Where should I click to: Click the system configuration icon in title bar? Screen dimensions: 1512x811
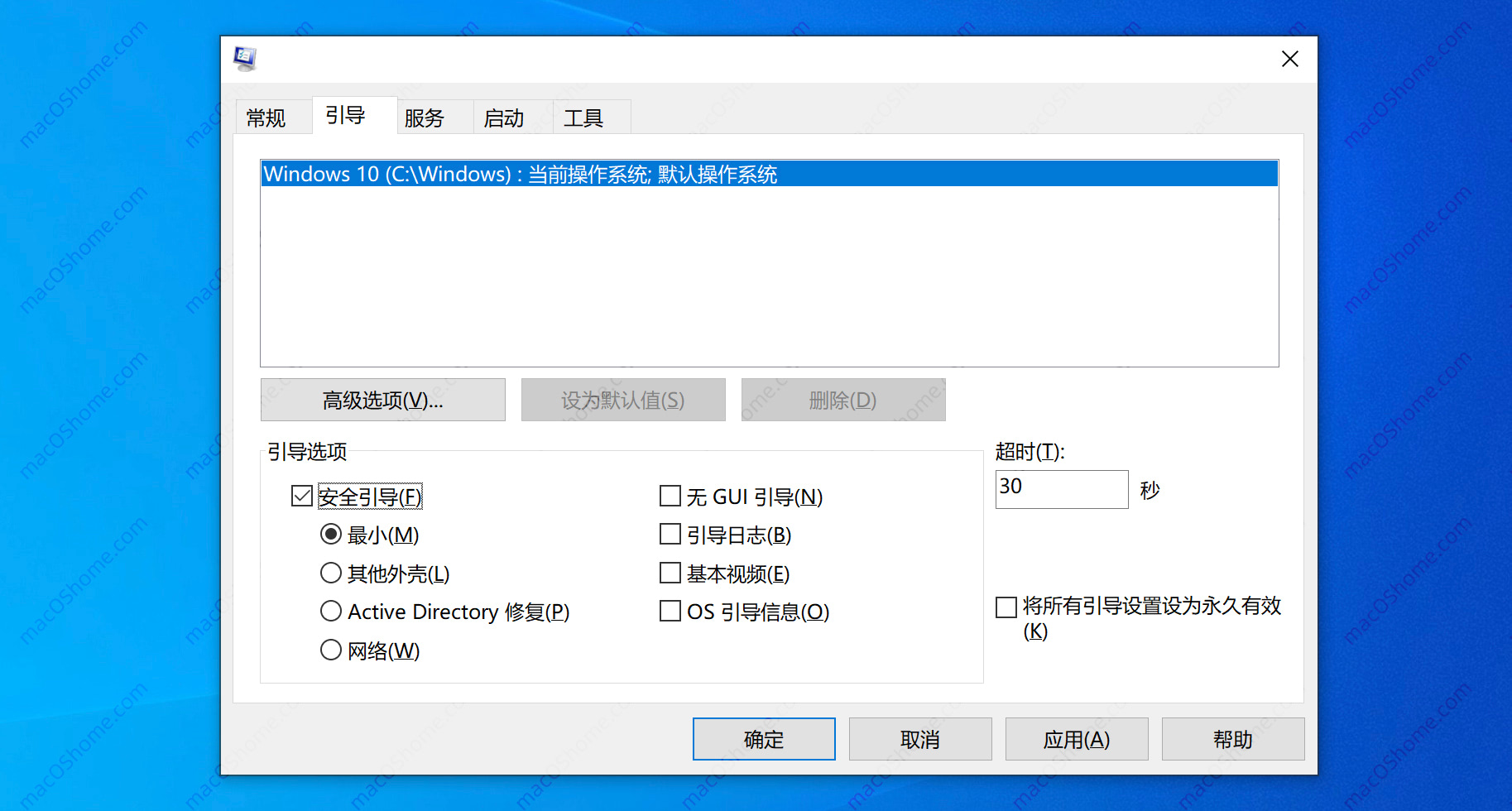(x=245, y=59)
